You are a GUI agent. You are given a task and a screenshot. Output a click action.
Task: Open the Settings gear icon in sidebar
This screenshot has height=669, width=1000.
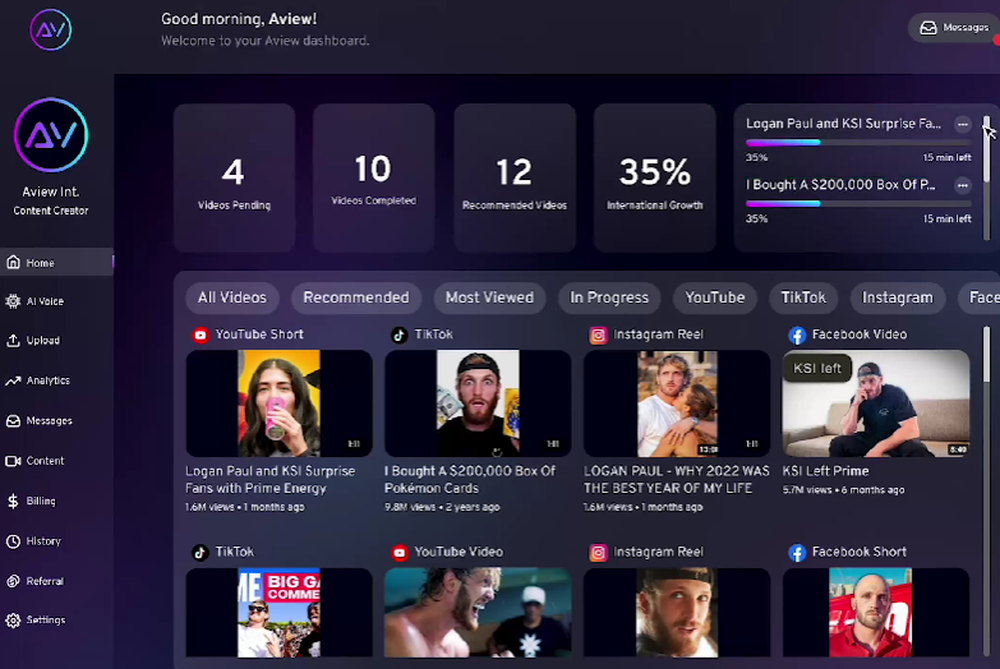click(x=13, y=620)
